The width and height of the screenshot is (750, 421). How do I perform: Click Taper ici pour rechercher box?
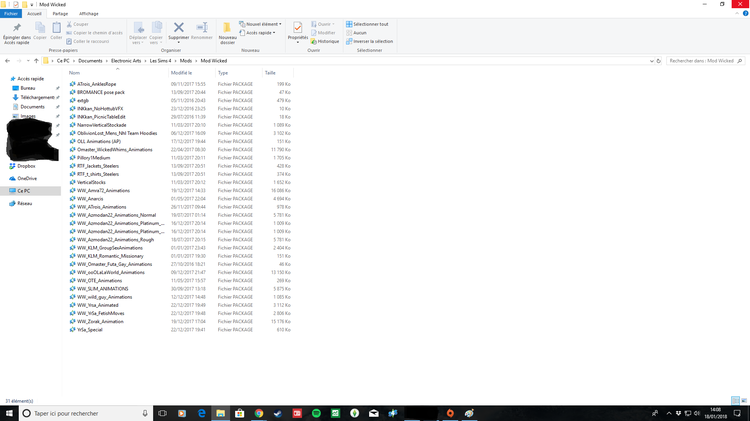86,413
